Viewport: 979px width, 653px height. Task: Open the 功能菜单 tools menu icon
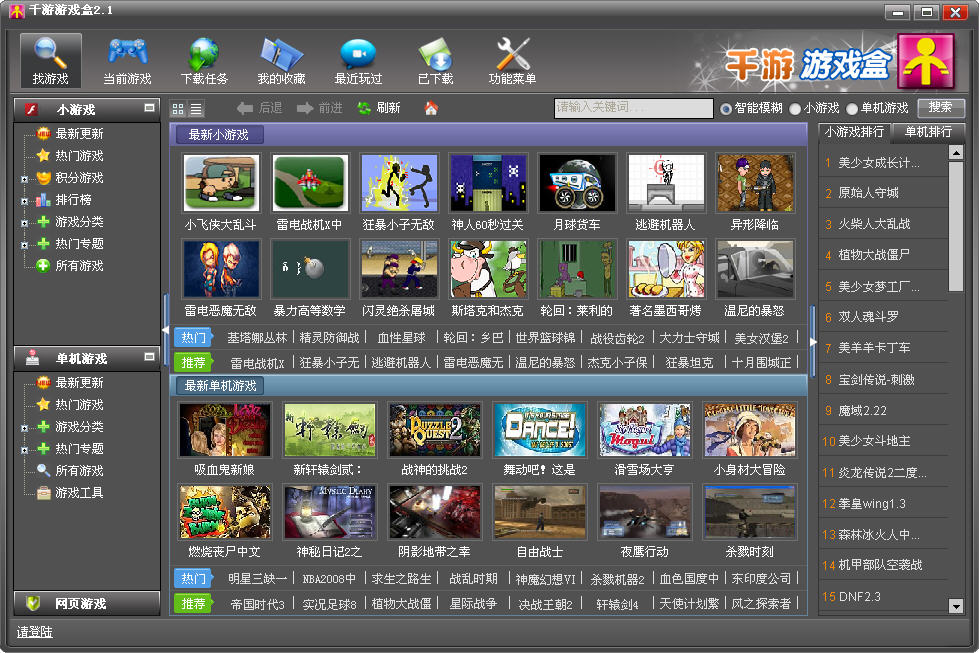[x=512, y=59]
